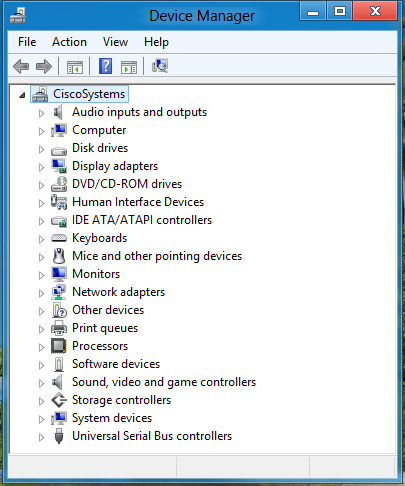Click the Universal Serial Bus plug icon

59,436
